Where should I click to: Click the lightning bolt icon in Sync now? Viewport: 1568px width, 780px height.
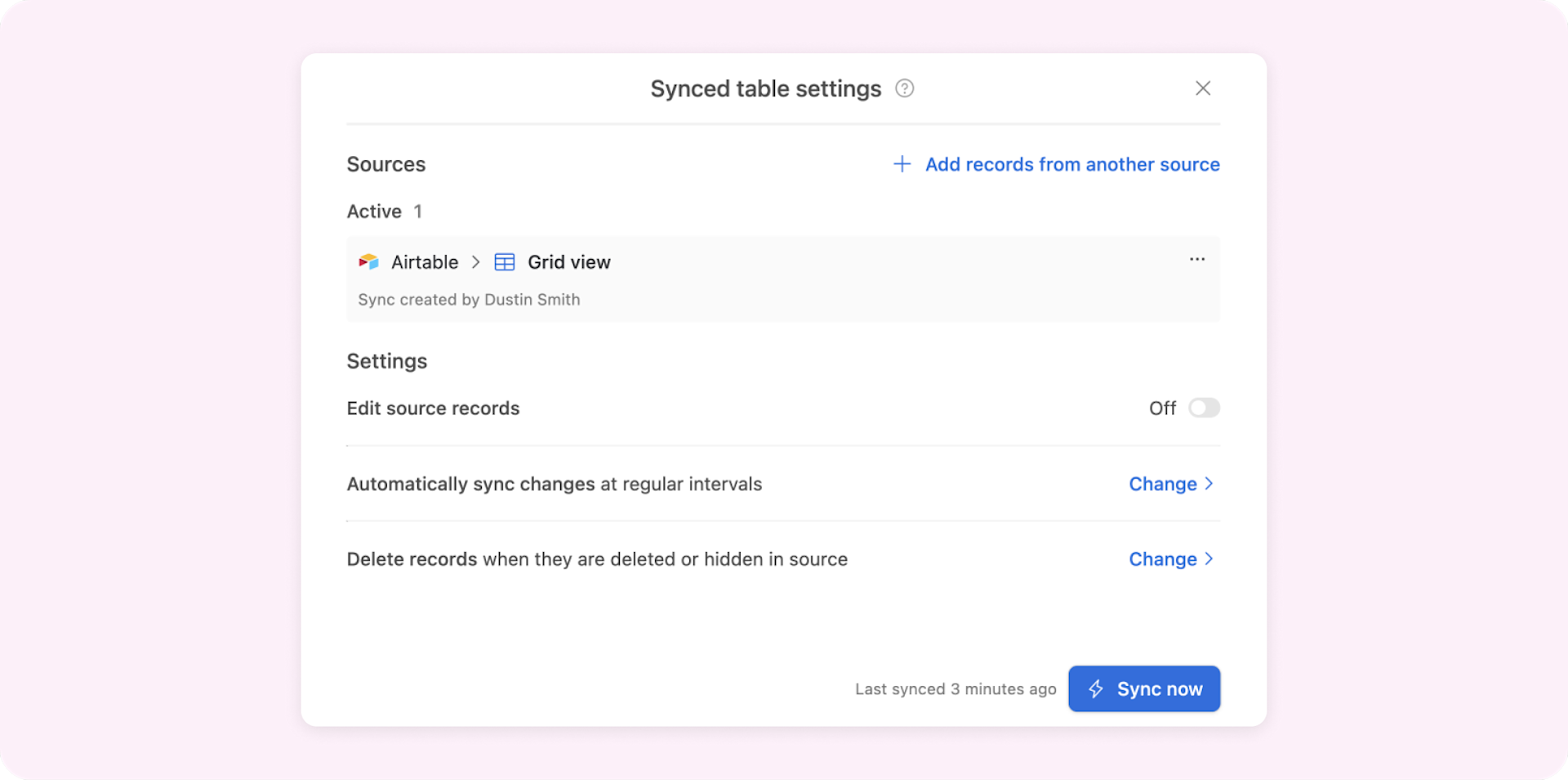[x=1096, y=689]
